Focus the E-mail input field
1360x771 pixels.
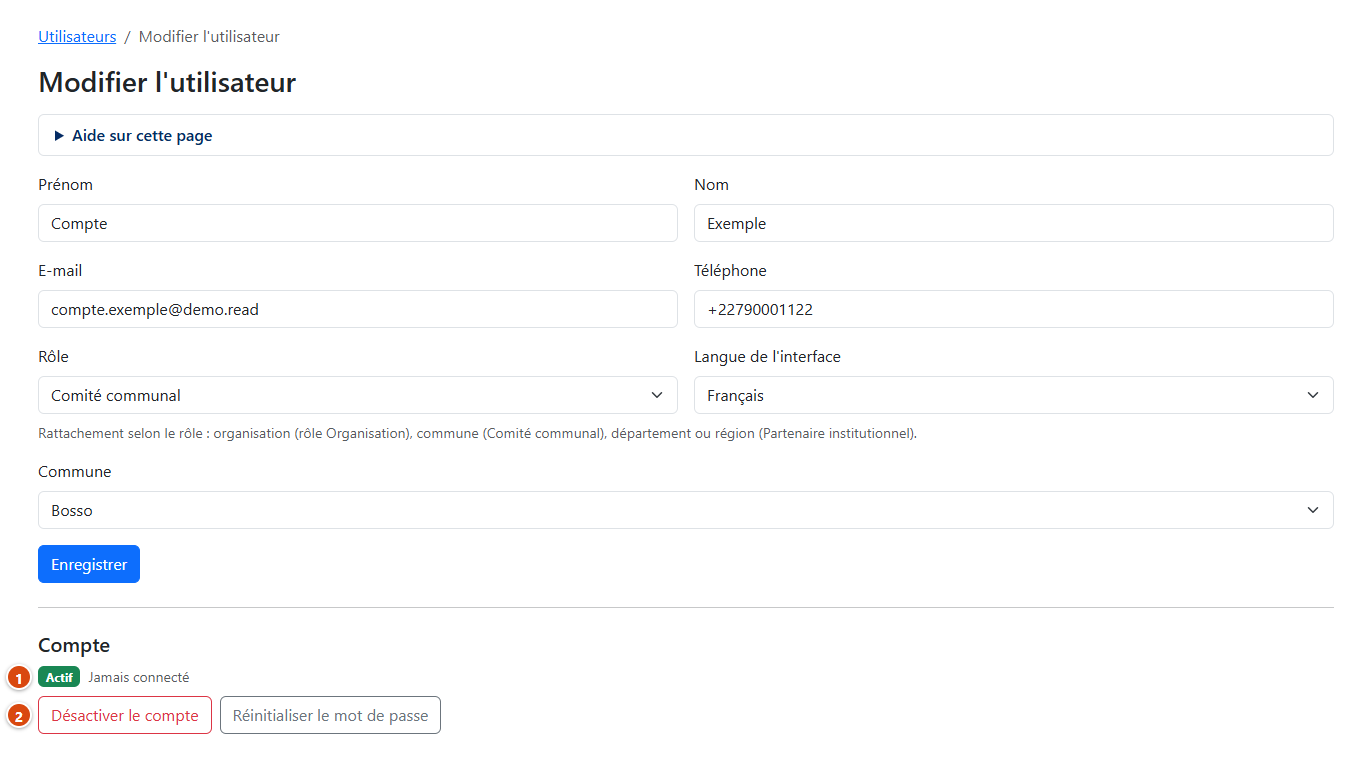click(358, 309)
